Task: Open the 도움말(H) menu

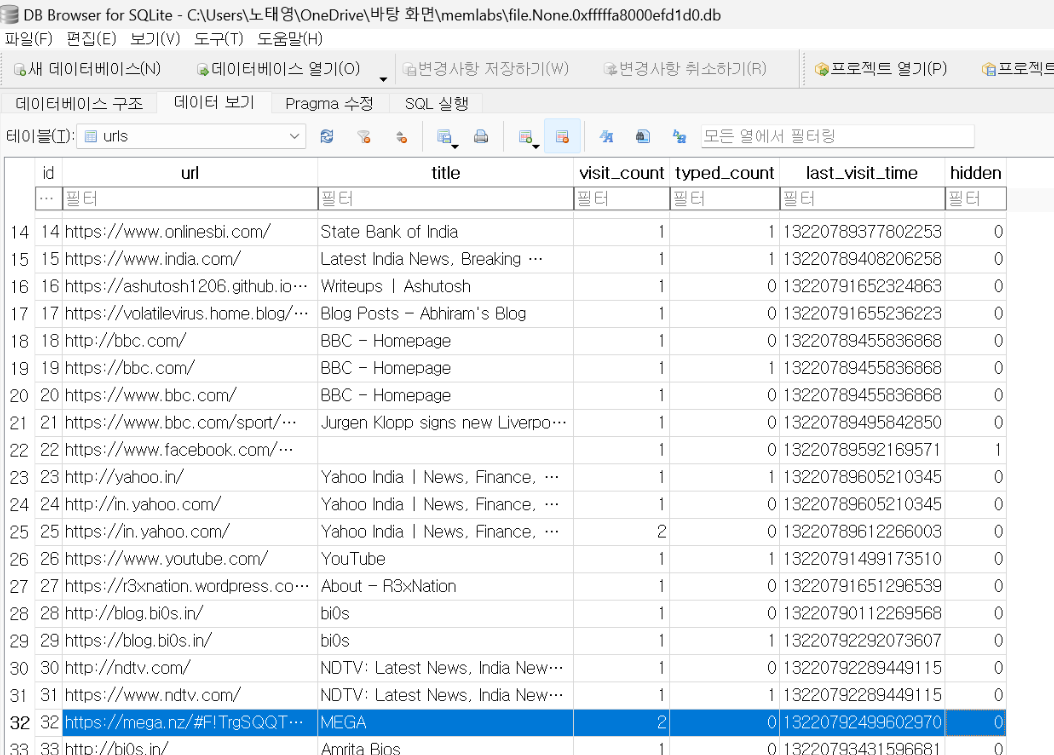Action: 290,38
